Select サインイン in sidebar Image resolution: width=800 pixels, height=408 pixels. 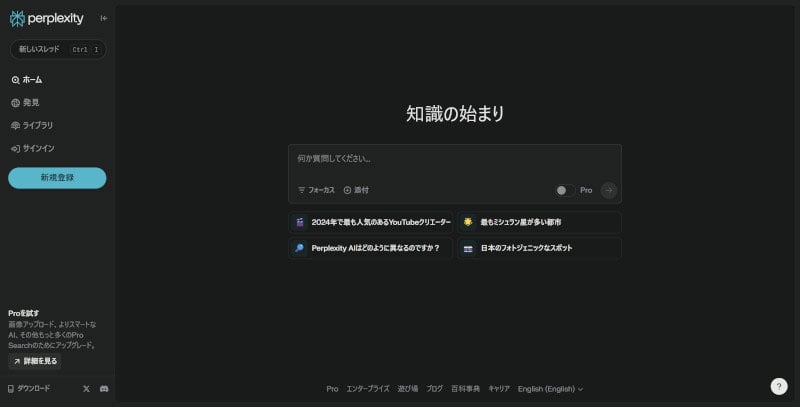[x=33, y=148]
